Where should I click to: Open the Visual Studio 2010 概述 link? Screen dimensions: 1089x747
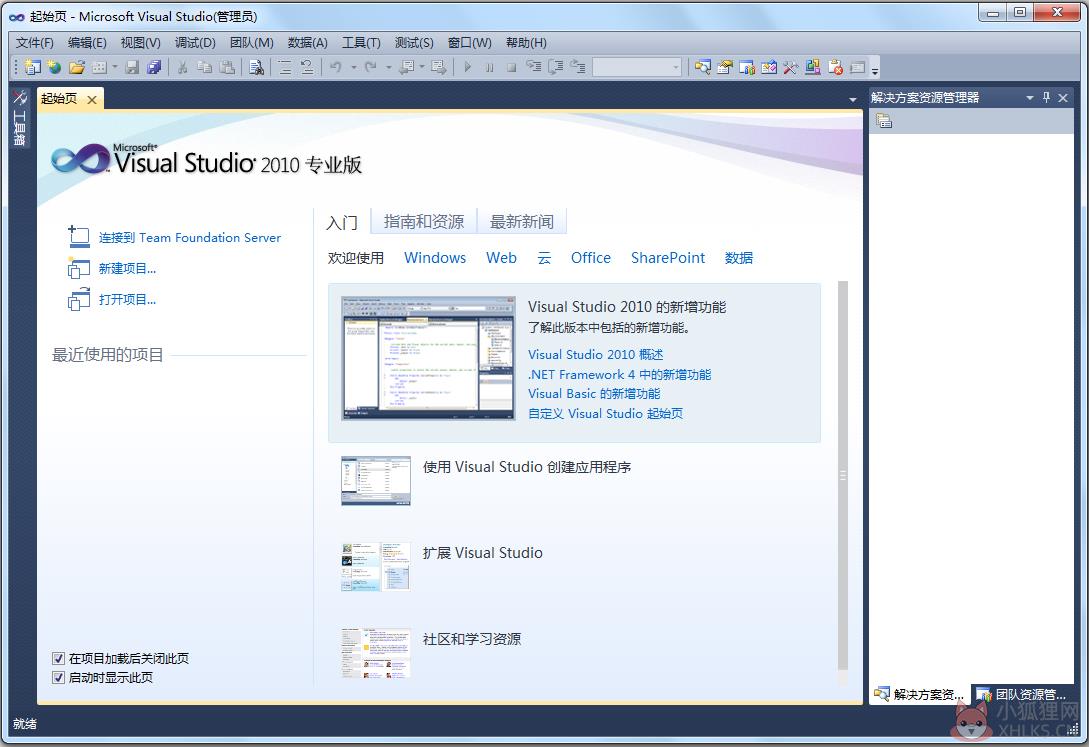click(x=595, y=355)
